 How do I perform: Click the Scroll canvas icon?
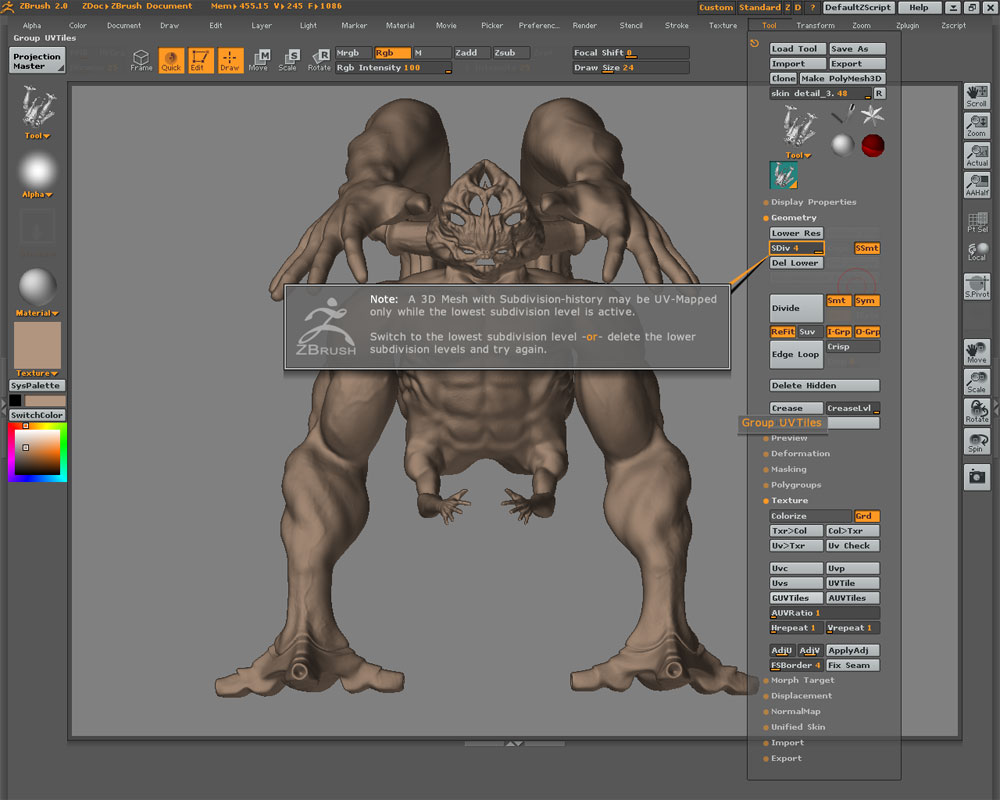click(x=976, y=96)
